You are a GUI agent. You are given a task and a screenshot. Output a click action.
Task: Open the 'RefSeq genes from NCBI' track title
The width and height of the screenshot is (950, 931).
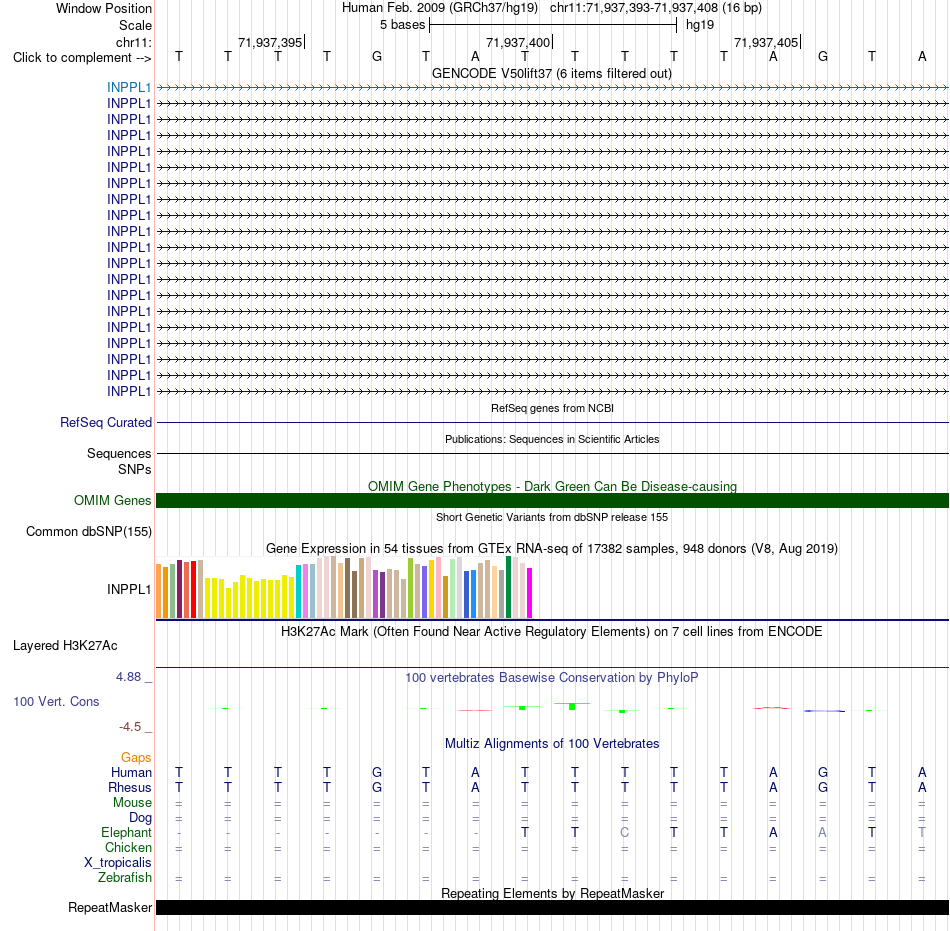pos(552,408)
